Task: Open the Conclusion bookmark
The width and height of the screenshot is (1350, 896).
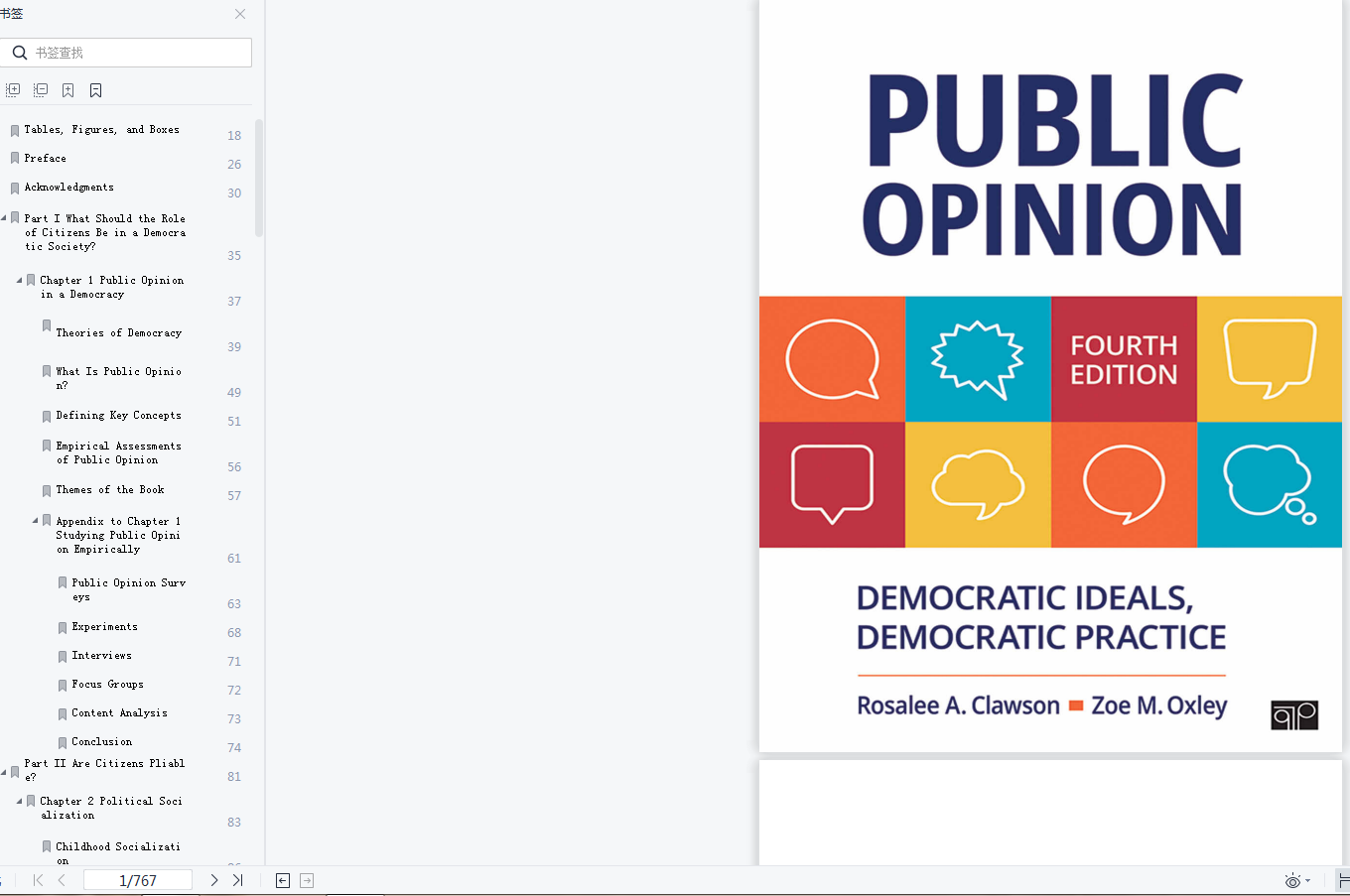Action: tap(101, 742)
